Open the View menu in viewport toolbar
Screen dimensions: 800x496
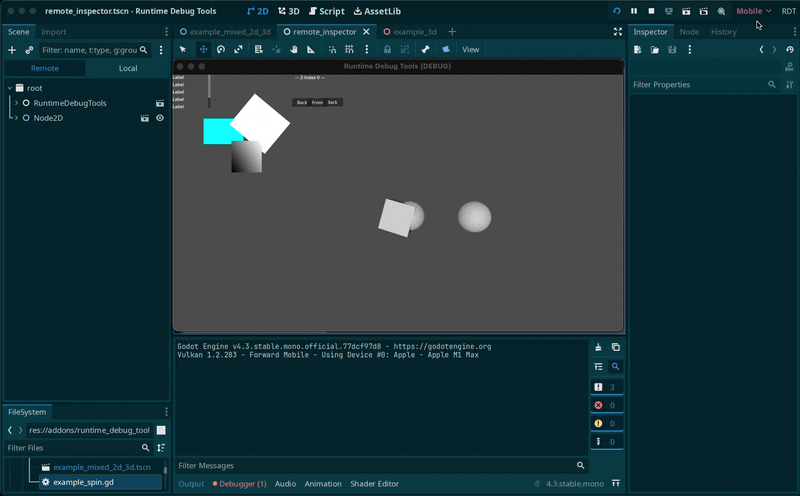point(470,49)
